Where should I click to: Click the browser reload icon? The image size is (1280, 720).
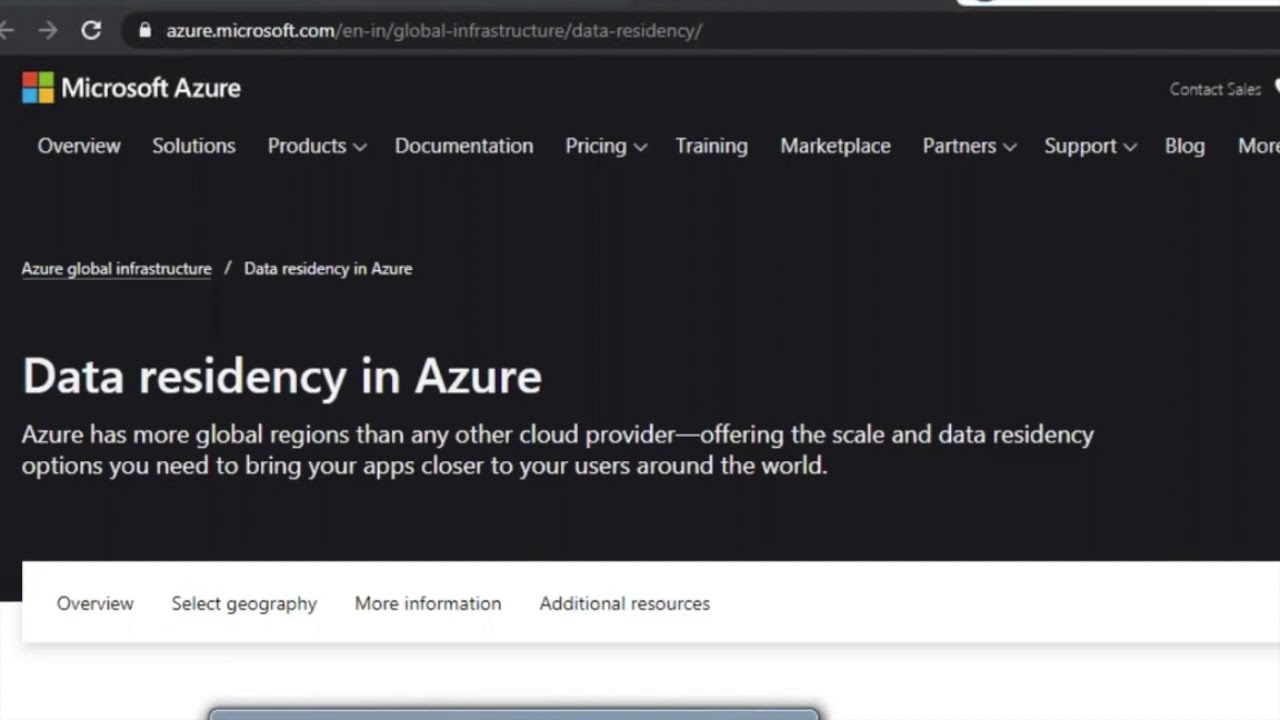point(91,30)
